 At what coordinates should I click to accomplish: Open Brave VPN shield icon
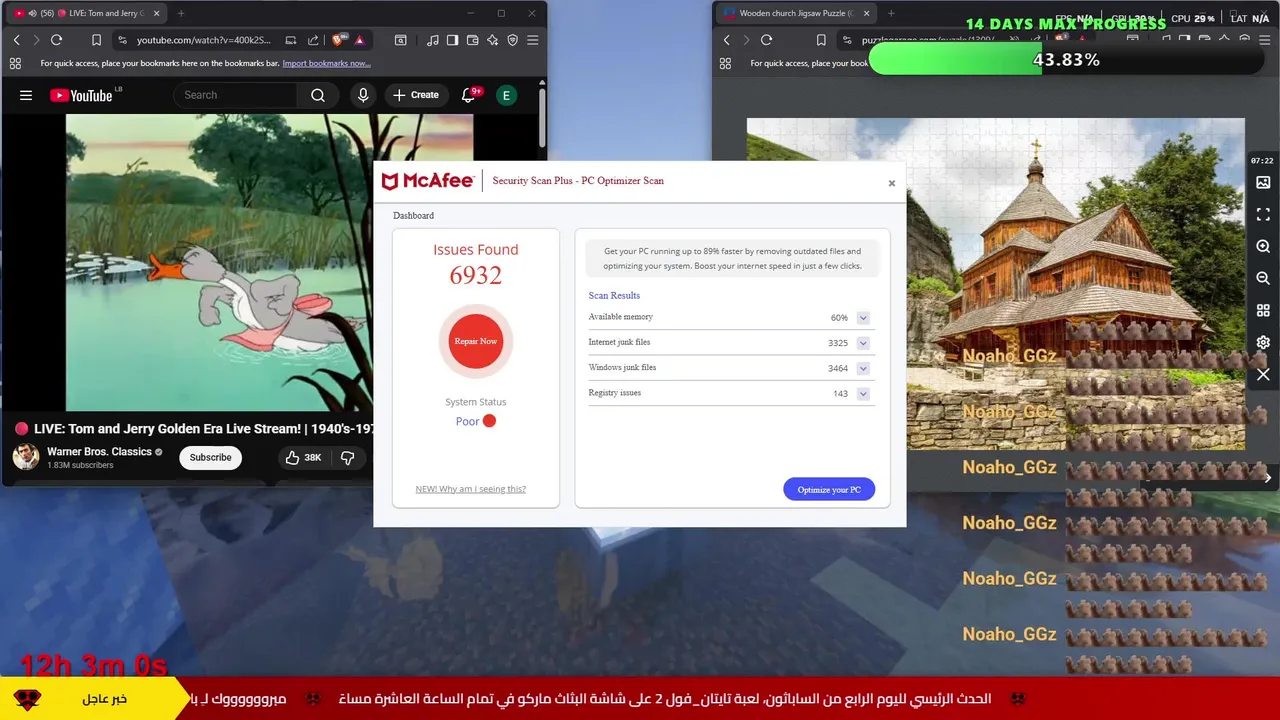[512, 40]
